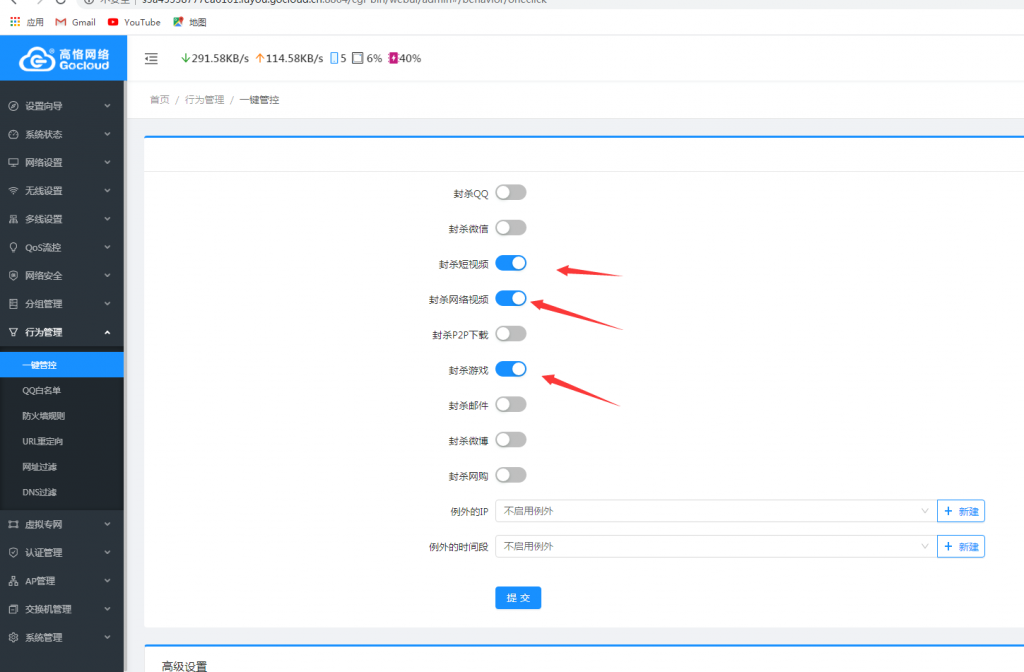
Task: Click 新建 next to 例外的时间段
Action: pos(961,547)
